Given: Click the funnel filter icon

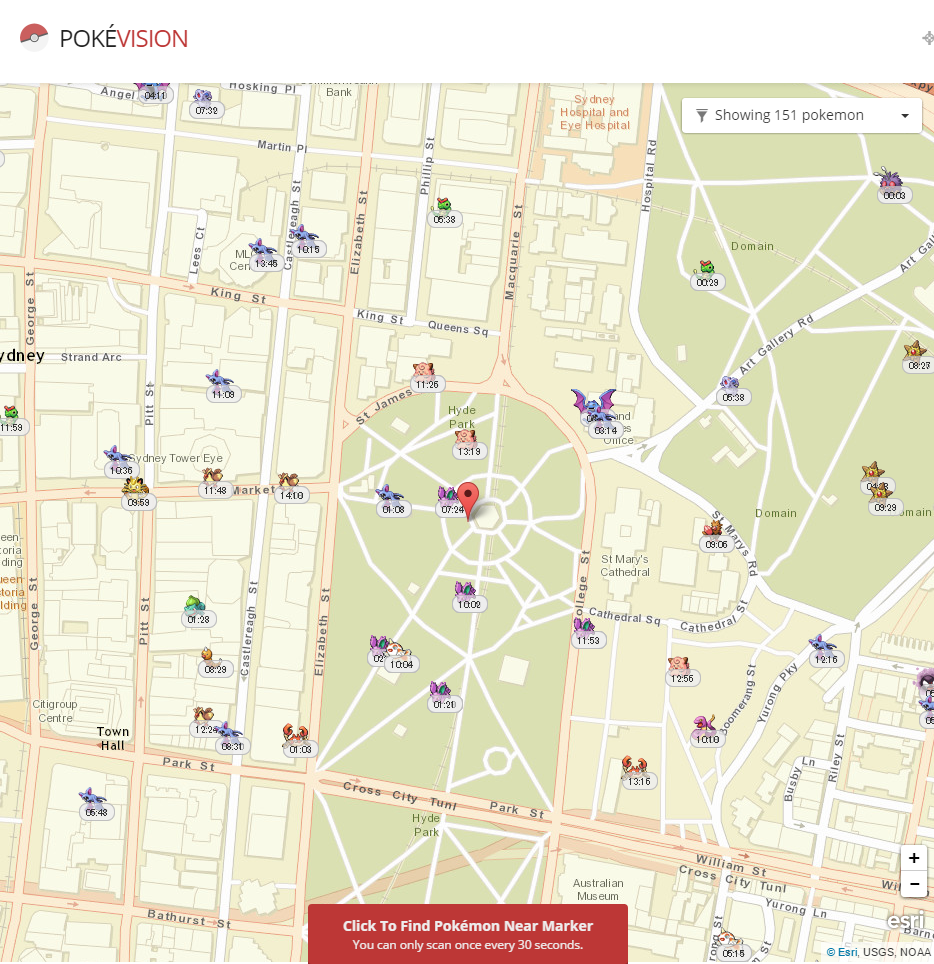Looking at the screenshot, I should tap(702, 116).
